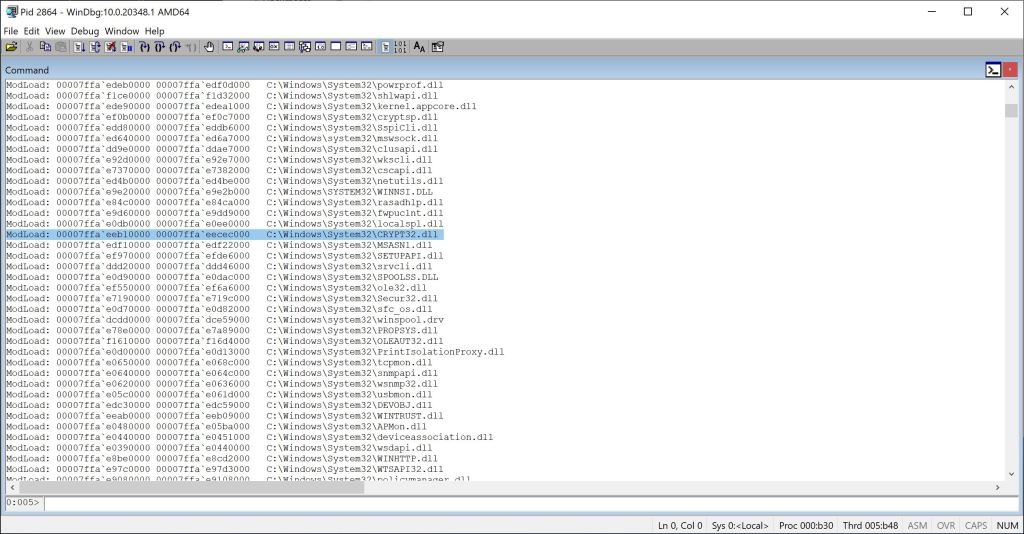The width and height of the screenshot is (1024, 534).
Task: Open the Debug menu
Action: [85, 31]
